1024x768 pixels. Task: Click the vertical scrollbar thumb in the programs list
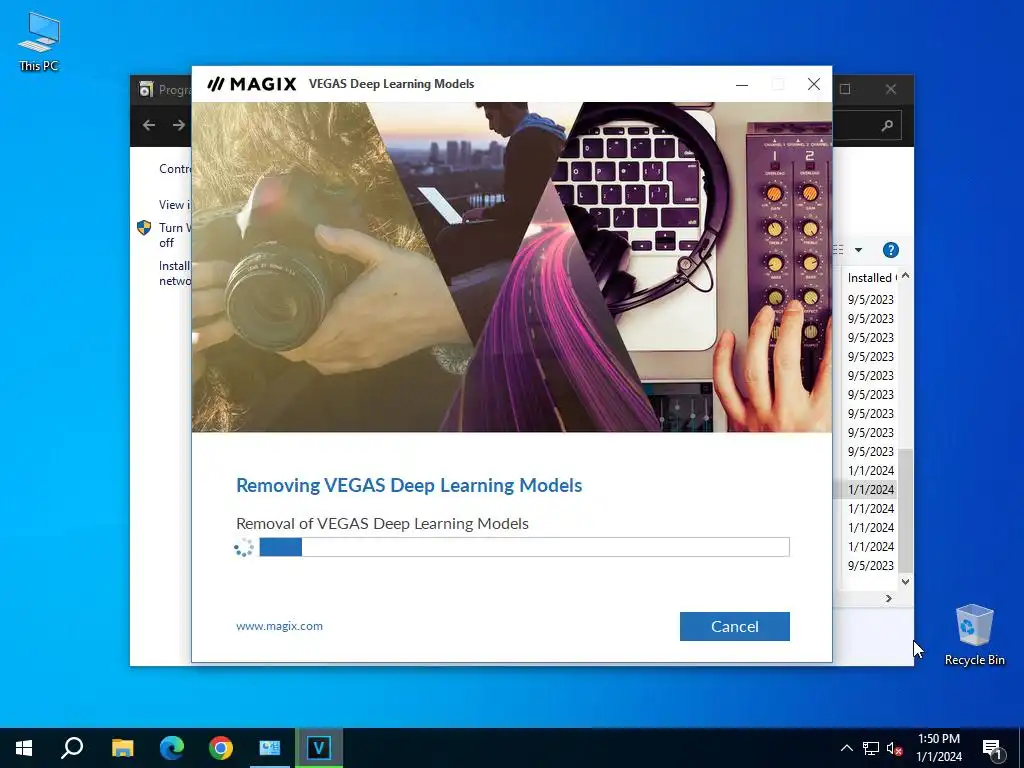coord(906,511)
